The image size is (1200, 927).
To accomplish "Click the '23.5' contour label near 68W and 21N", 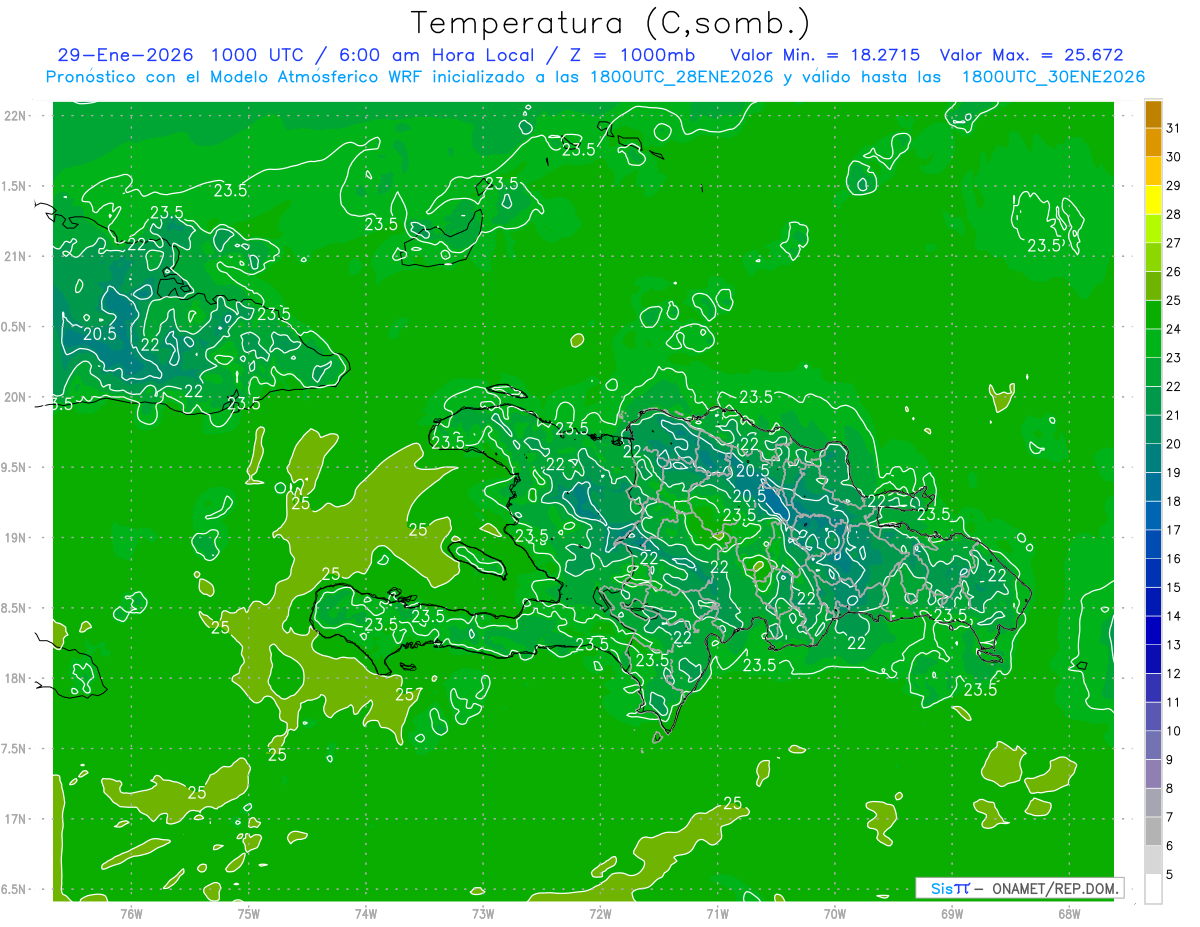I will [1044, 245].
